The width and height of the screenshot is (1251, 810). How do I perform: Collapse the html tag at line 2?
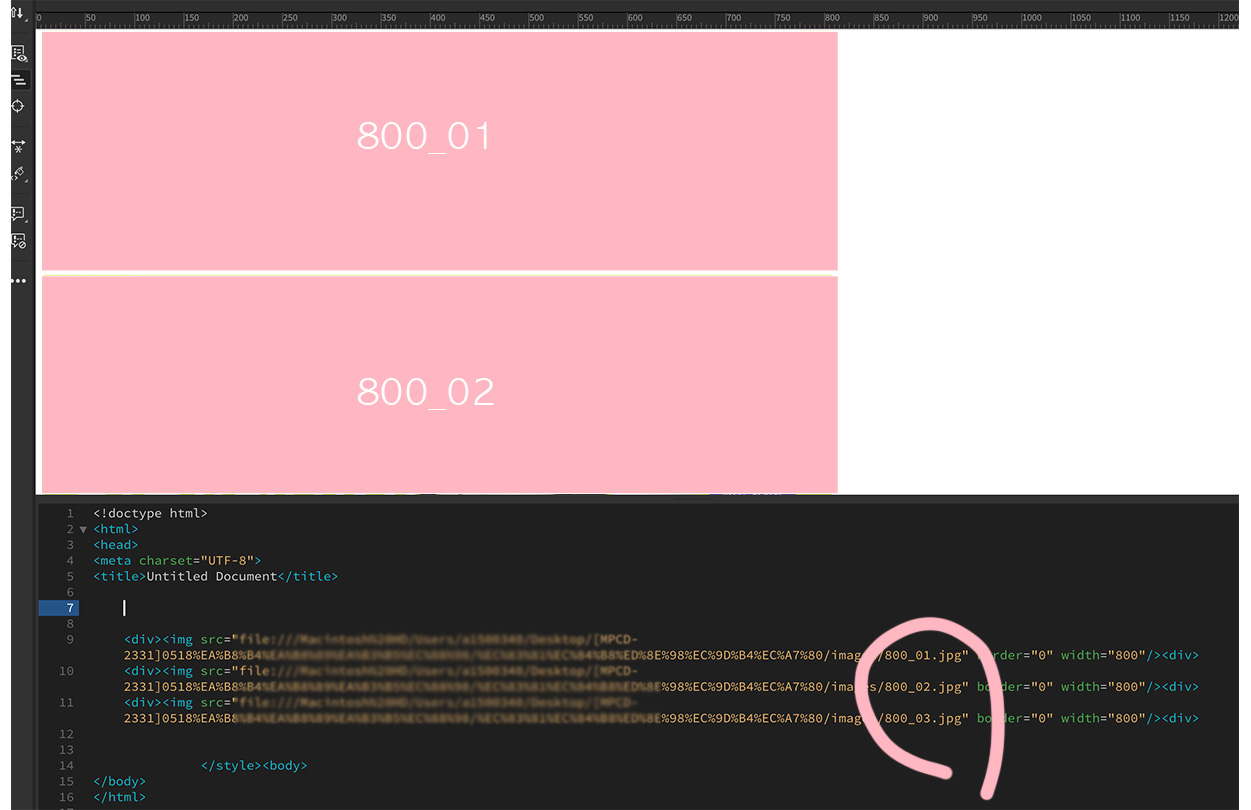(x=83, y=529)
